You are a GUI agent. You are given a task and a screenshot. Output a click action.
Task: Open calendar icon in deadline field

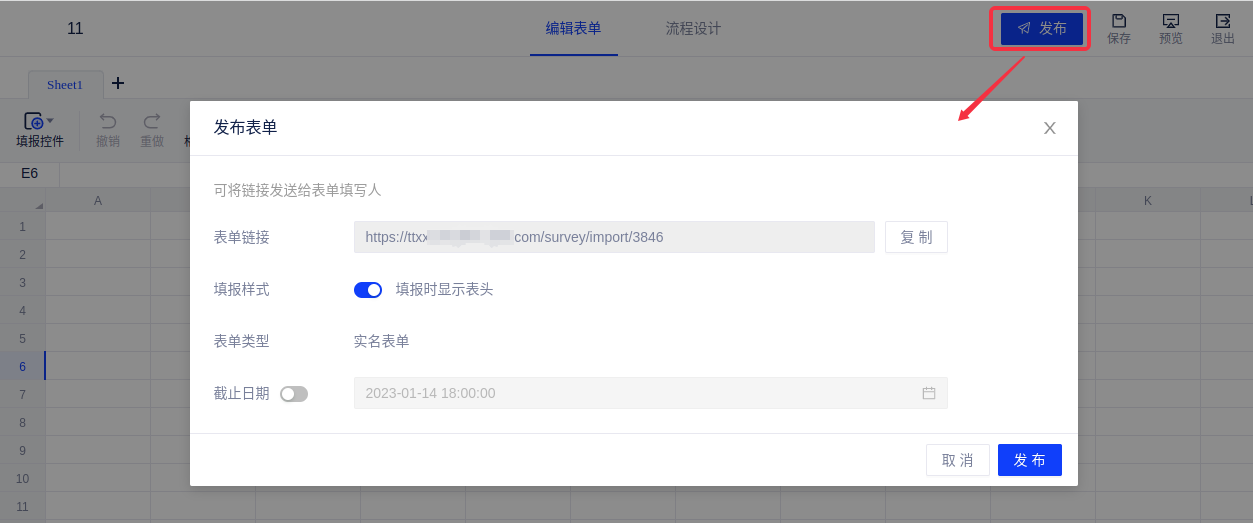pyautogui.click(x=929, y=393)
